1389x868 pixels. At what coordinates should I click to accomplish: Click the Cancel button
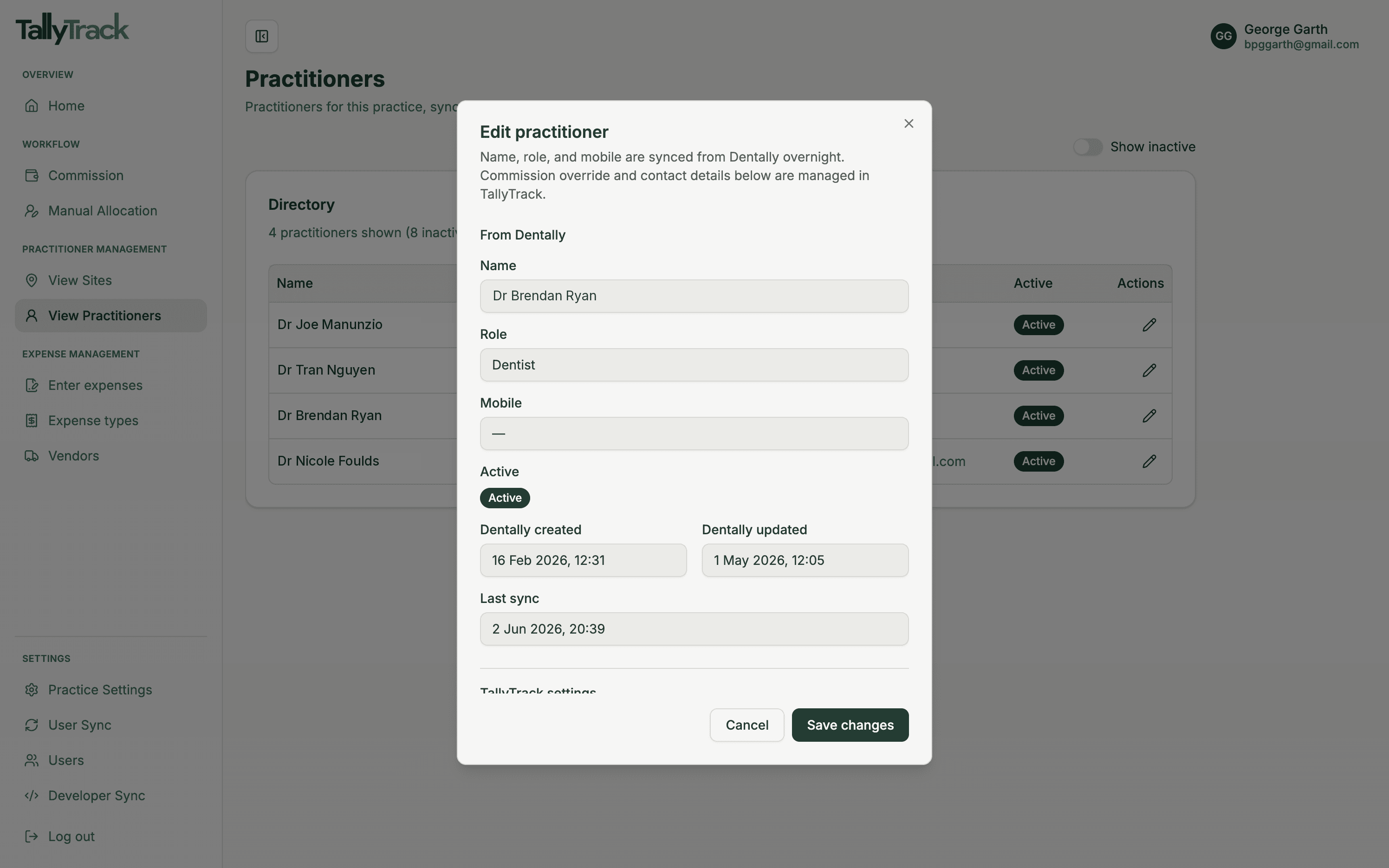click(747, 725)
